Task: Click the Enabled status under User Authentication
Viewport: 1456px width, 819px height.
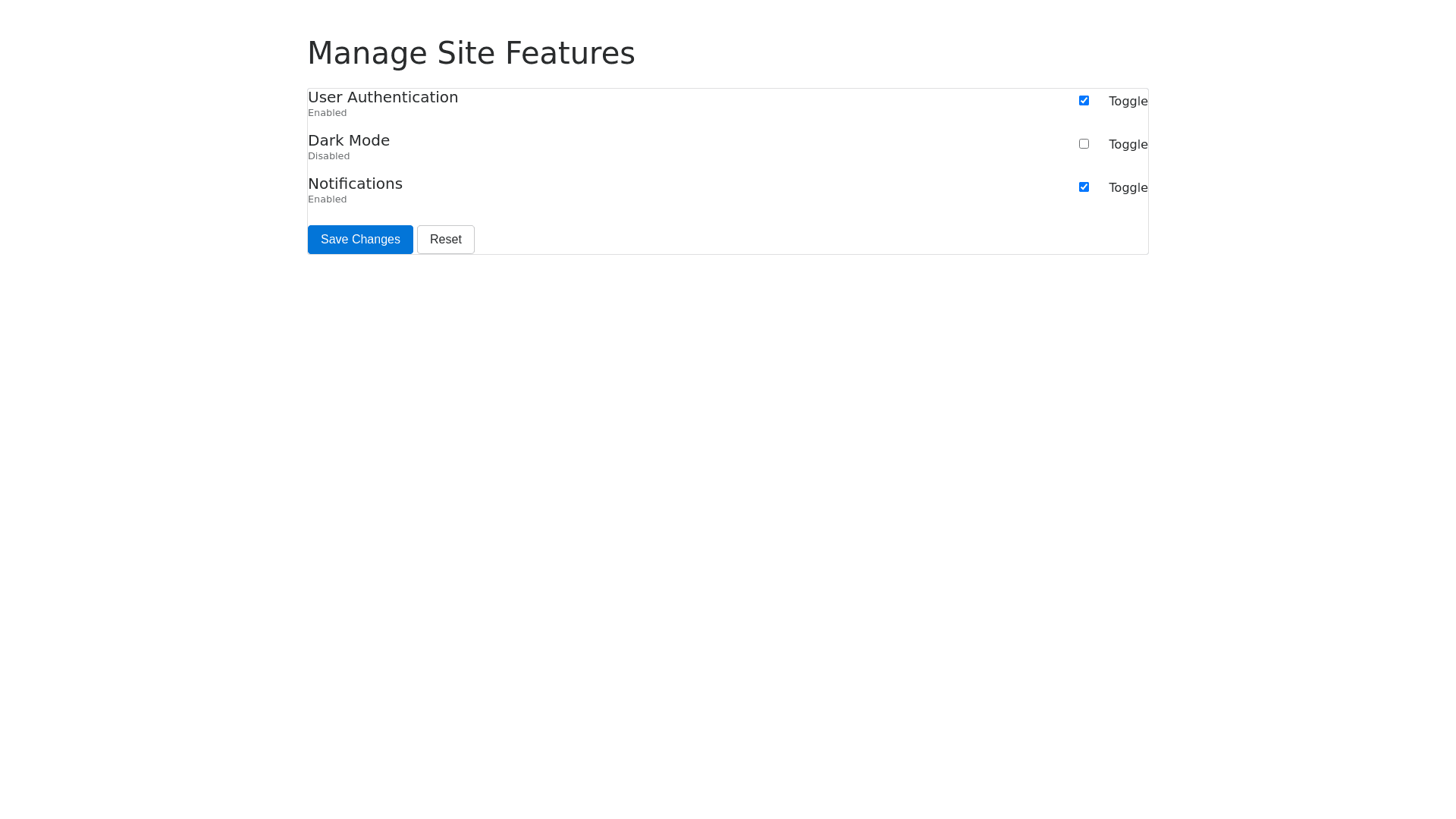Action: click(x=327, y=113)
